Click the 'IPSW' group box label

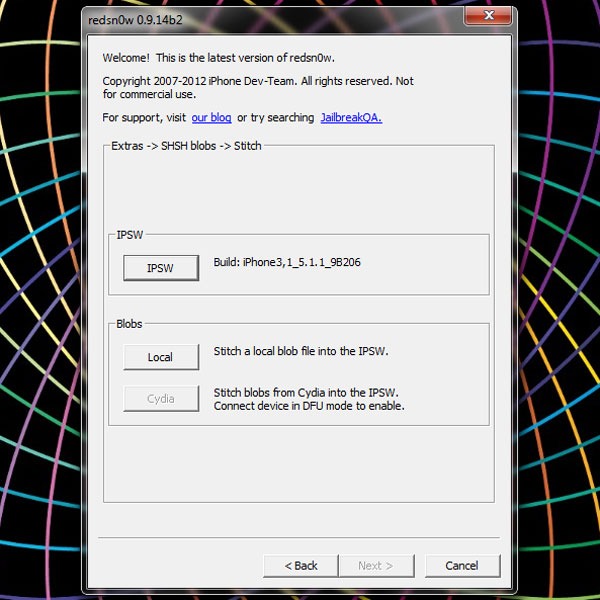tap(130, 235)
